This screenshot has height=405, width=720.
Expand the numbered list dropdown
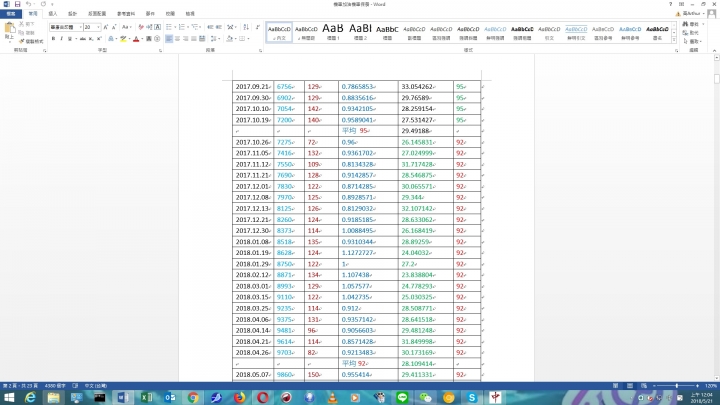point(188,27)
